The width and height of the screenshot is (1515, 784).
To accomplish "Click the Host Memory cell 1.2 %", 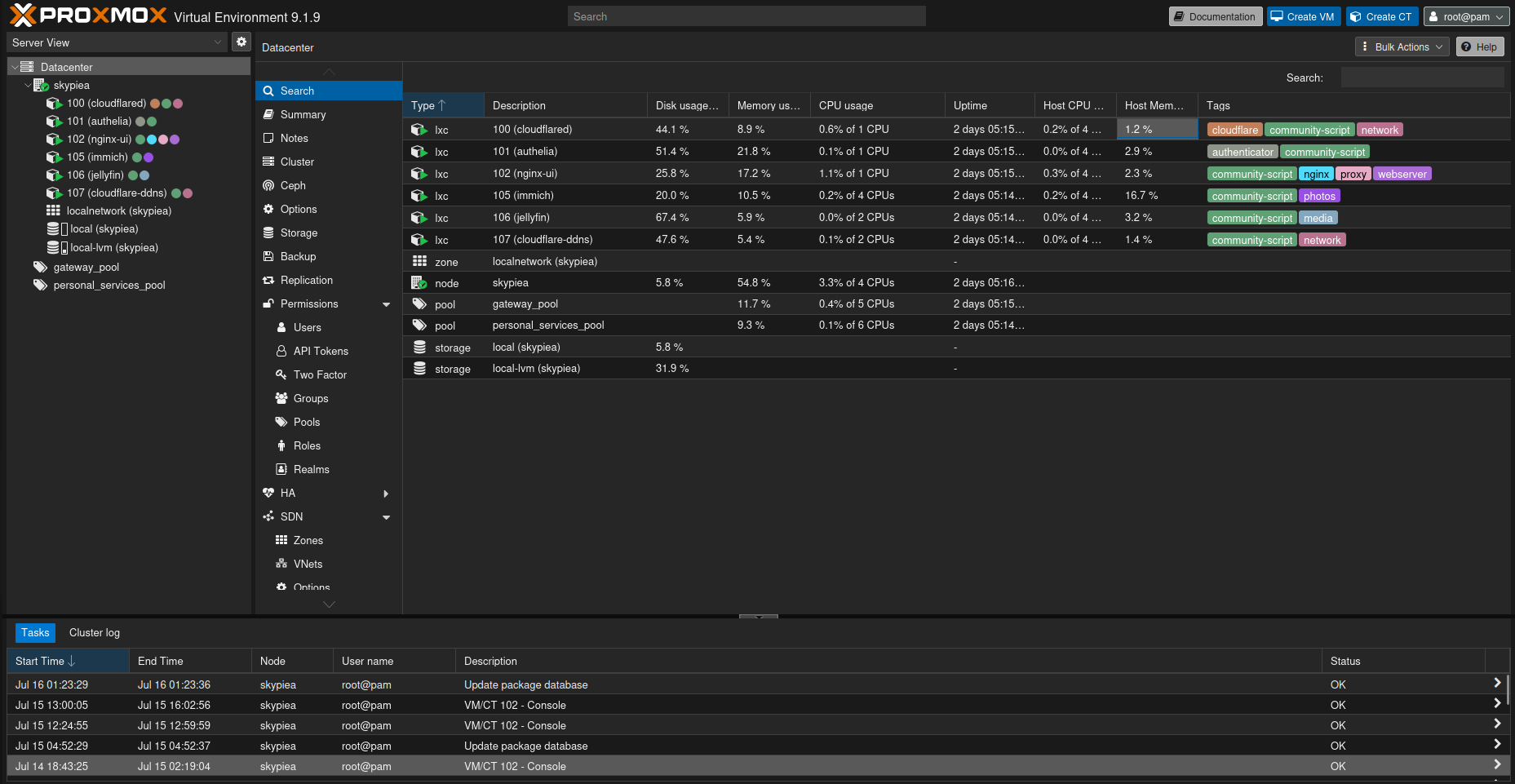I will [x=1157, y=129].
